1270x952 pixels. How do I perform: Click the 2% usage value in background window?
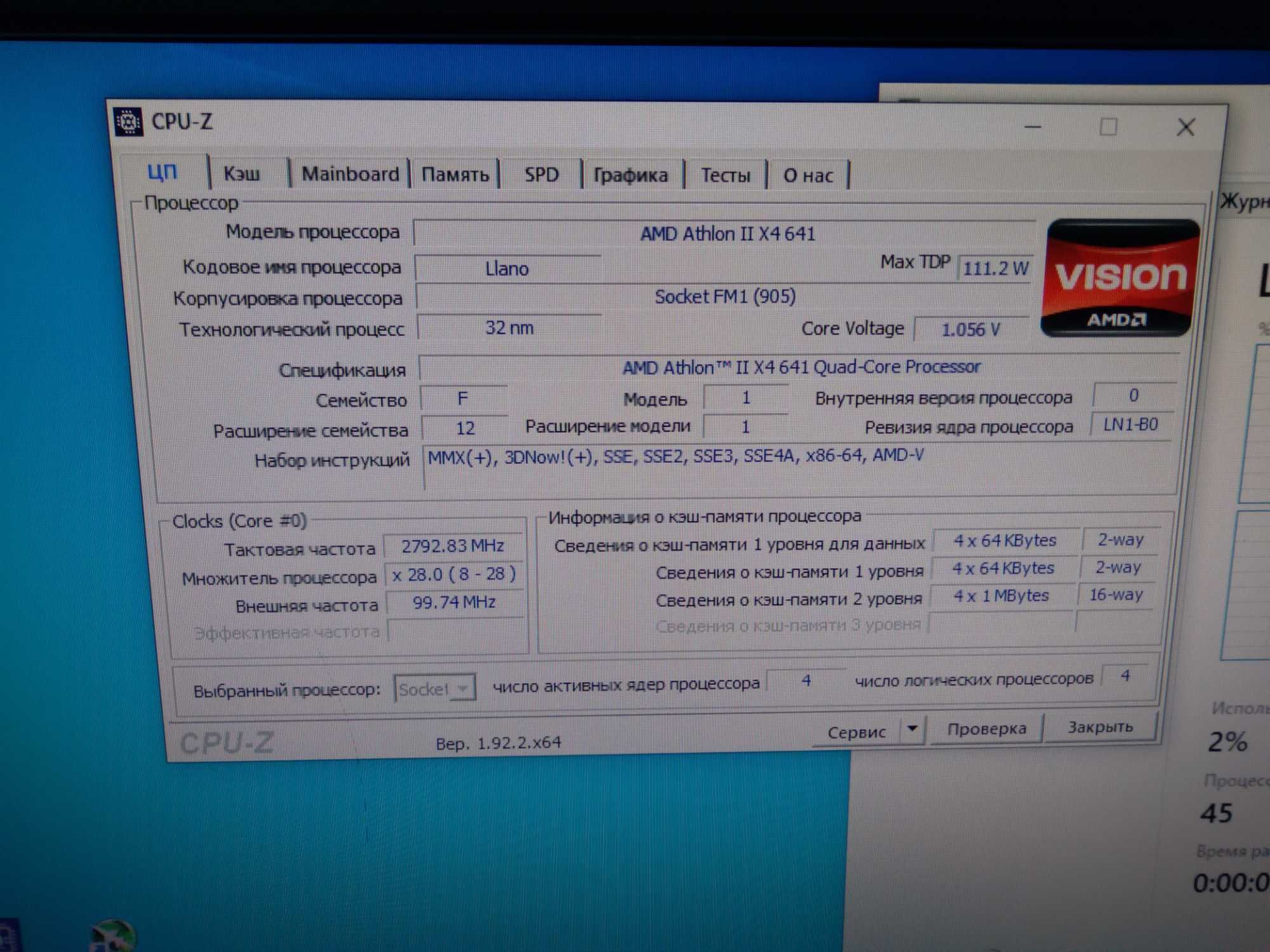(1228, 742)
